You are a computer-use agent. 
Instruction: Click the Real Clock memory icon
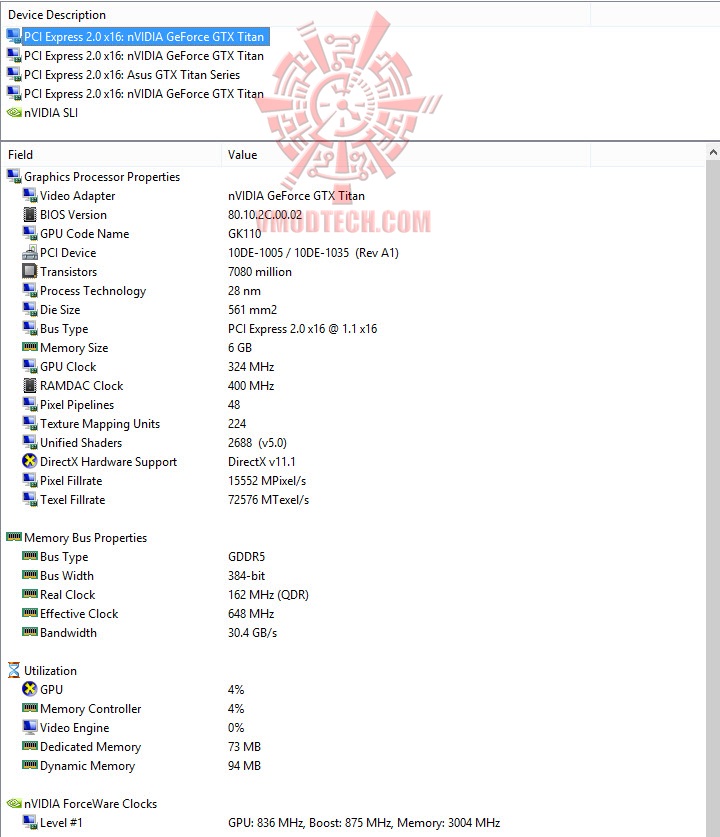tap(29, 594)
